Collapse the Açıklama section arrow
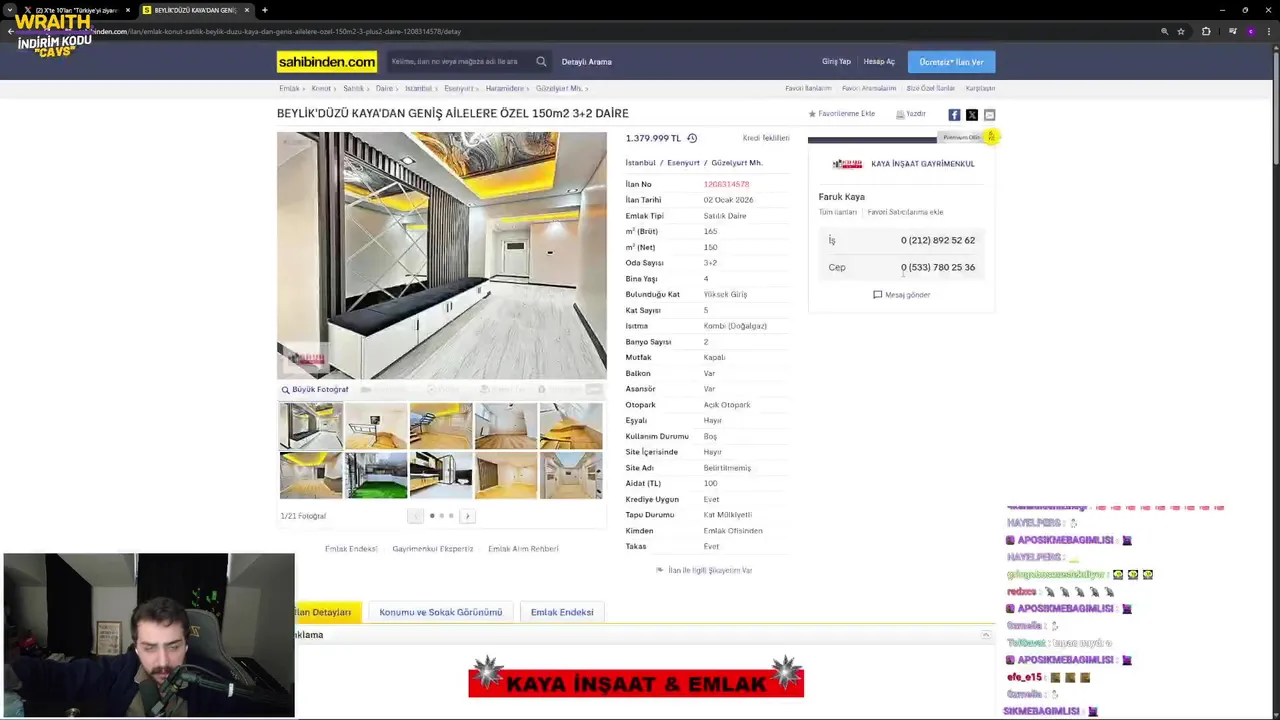1280x720 pixels. pyautogui.click(x=985, y=635)
